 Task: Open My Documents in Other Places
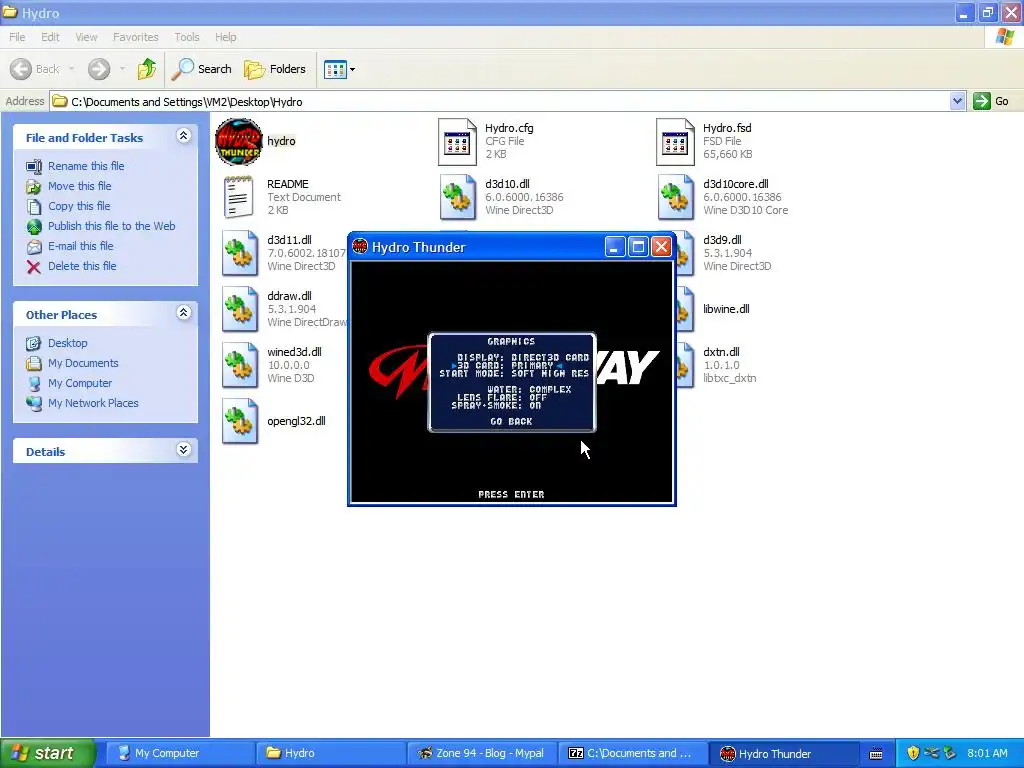[83, 363]
